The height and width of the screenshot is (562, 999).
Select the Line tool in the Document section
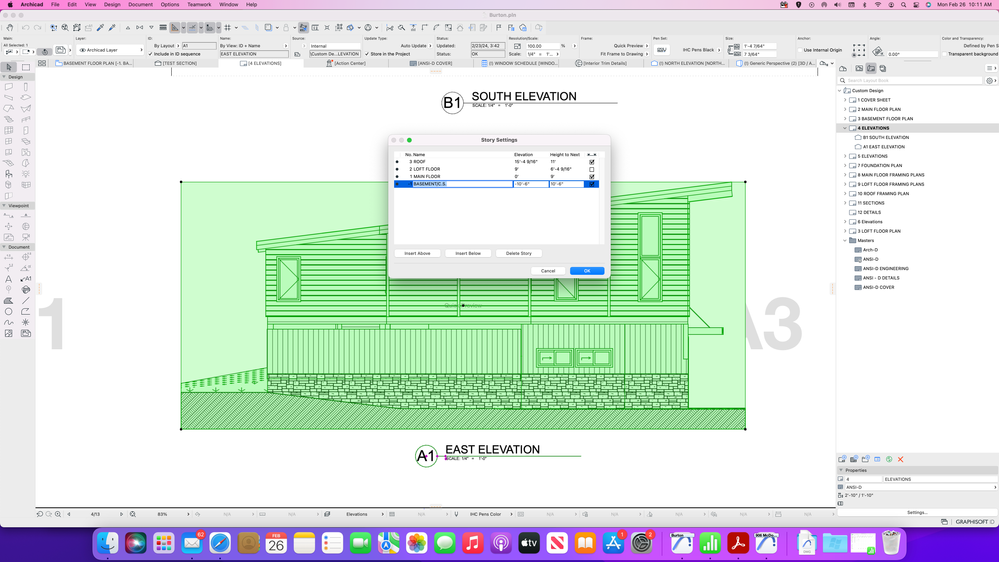click(25, 301)
